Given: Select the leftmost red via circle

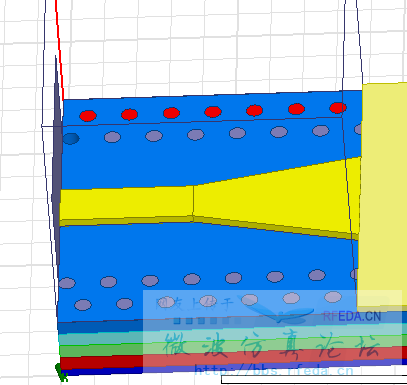Looking at the screenshot, I should click(x=88, y=116).
